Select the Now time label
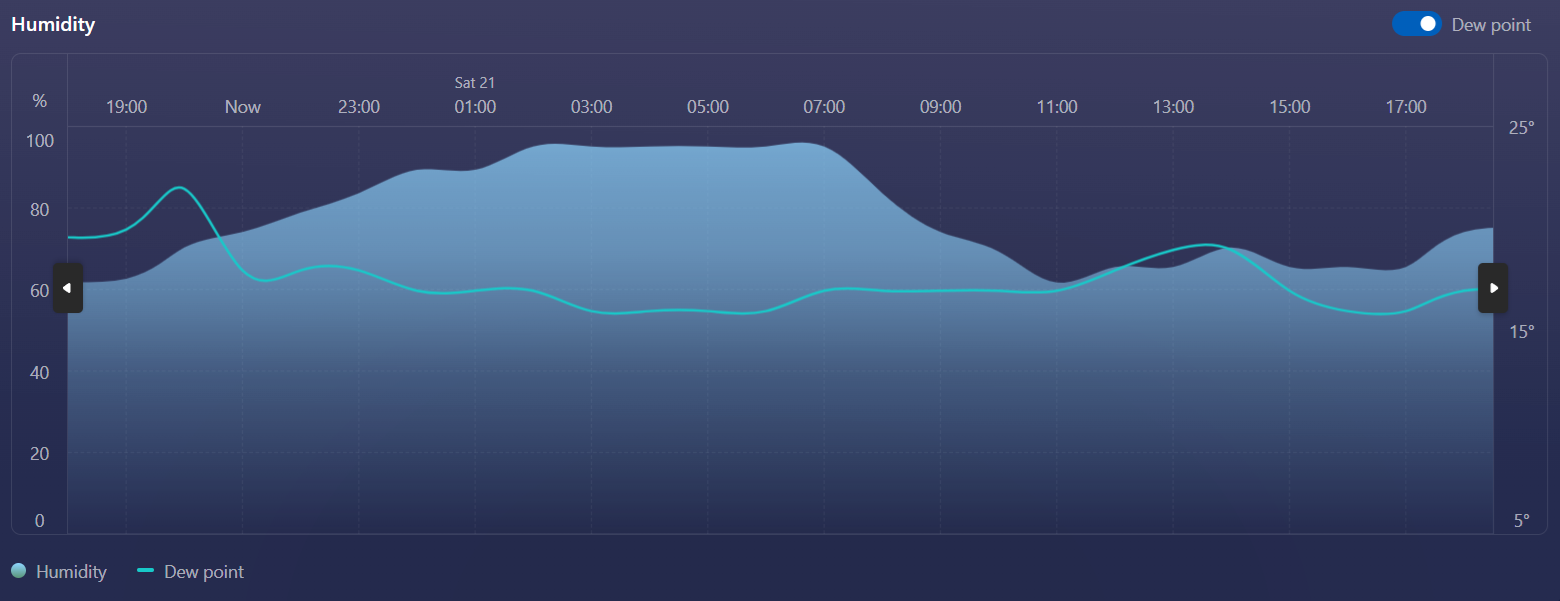Image resolution: width=1560 pixels, height=601 pixels. 243,107
